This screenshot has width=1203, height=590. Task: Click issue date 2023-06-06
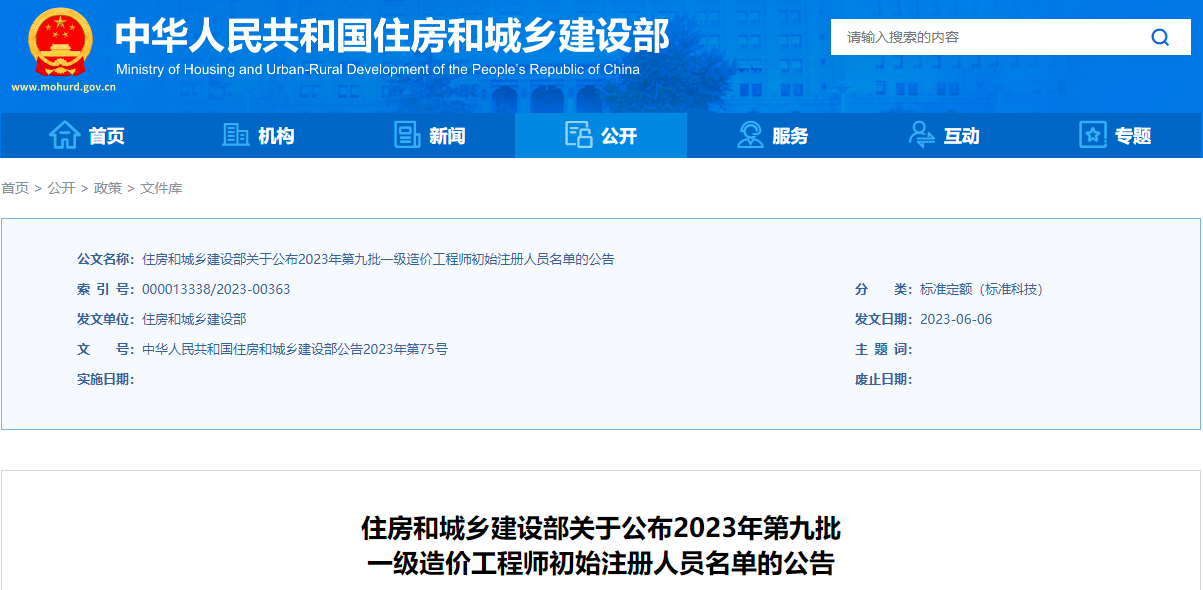click(956, 319)
